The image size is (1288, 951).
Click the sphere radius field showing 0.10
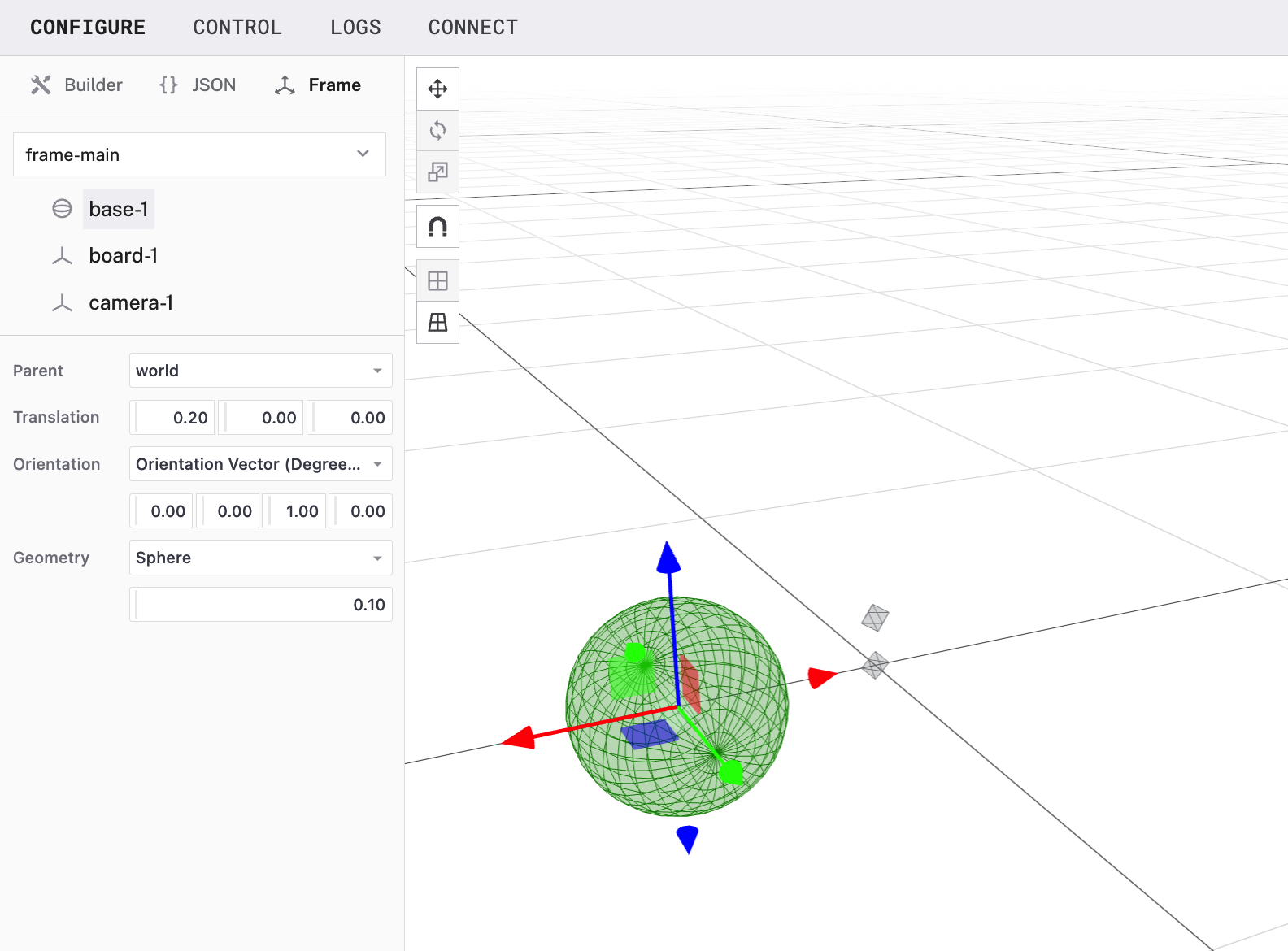[x=261, y=605]
